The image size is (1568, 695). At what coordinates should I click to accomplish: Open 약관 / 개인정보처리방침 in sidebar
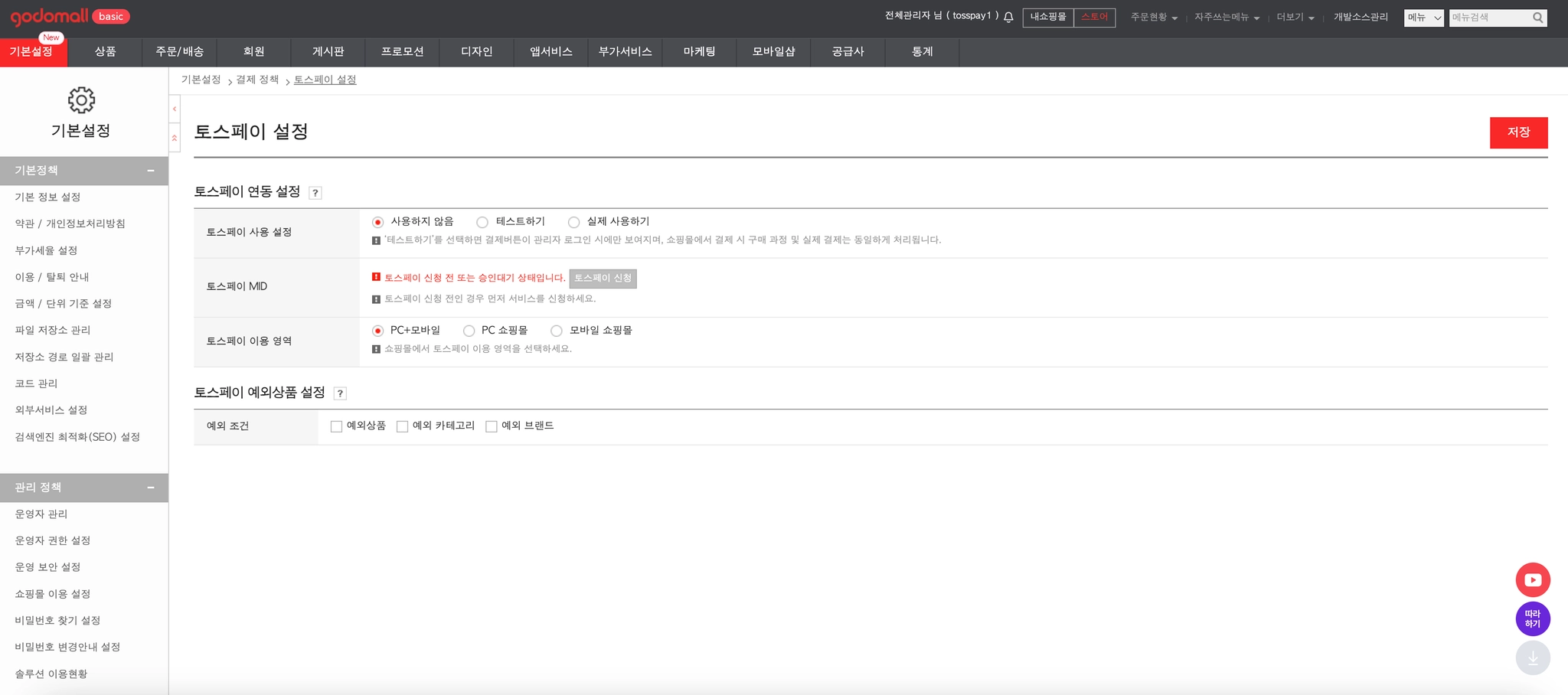[70, 224]
